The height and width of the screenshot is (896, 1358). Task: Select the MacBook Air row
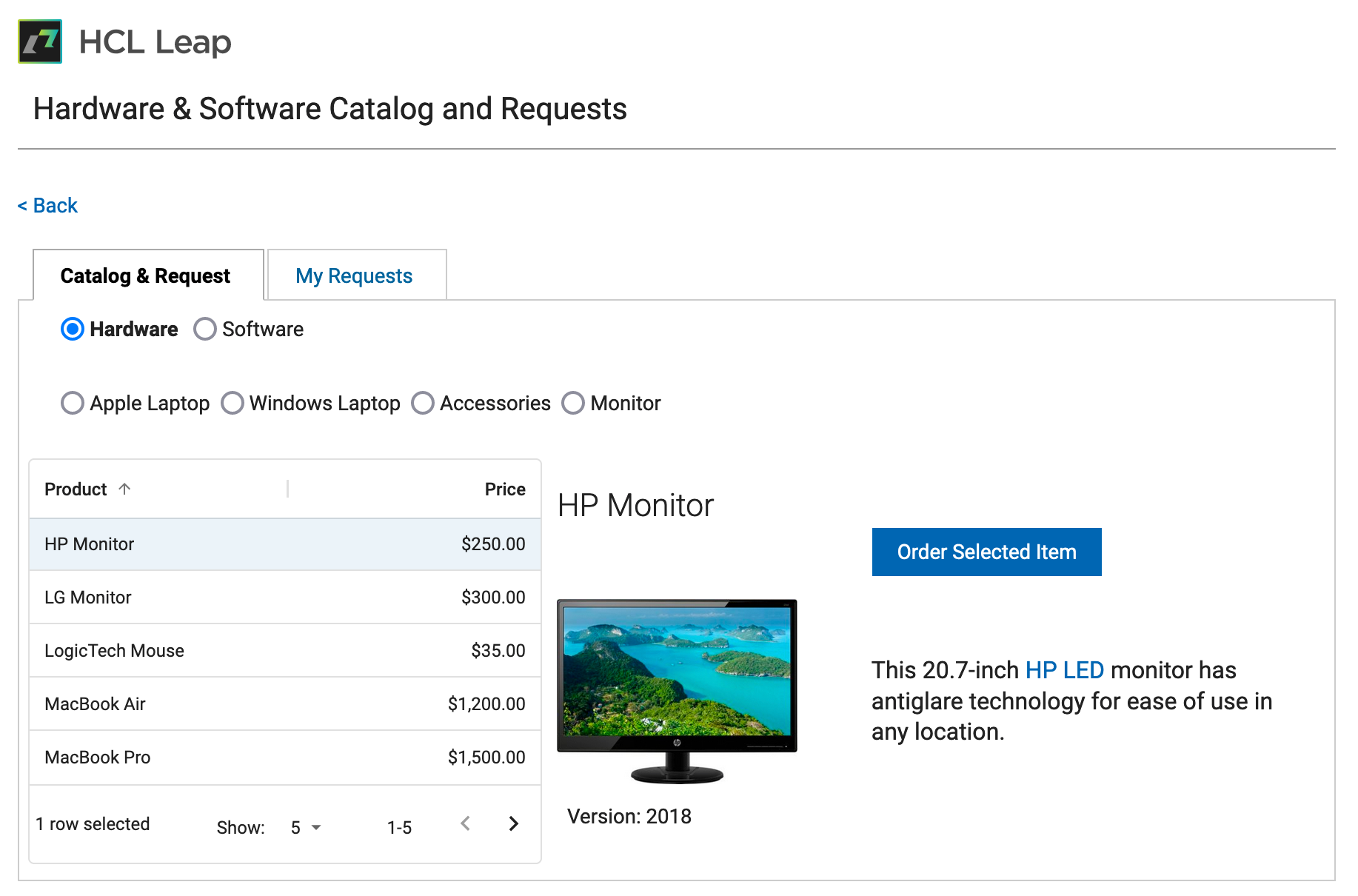click(285, 704)
